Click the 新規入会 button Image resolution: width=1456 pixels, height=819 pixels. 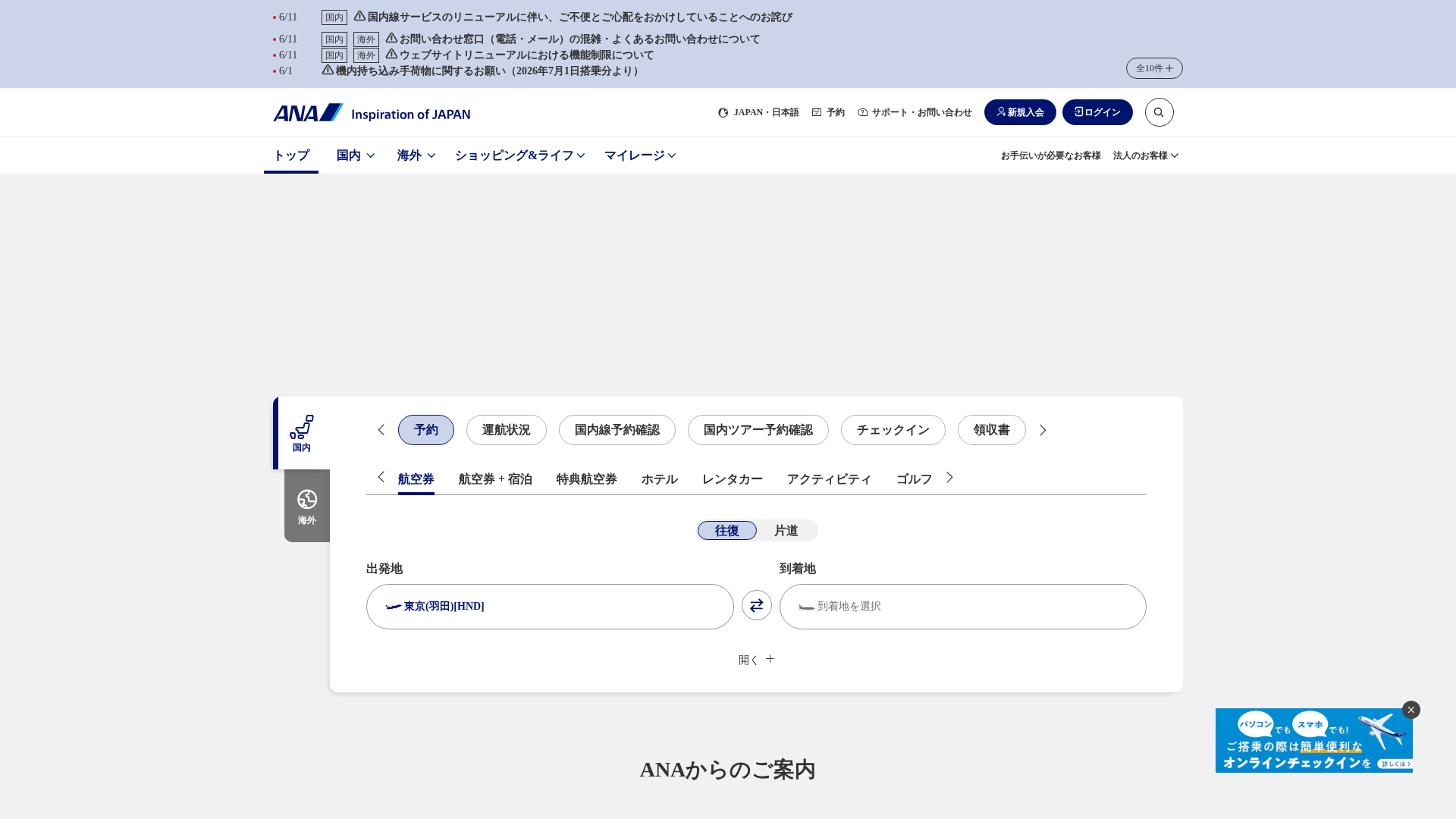1020,112
